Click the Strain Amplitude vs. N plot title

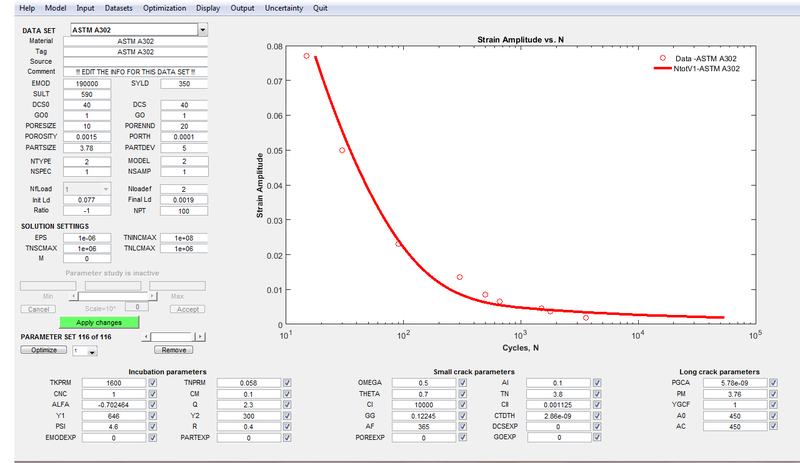coord(520,39)
